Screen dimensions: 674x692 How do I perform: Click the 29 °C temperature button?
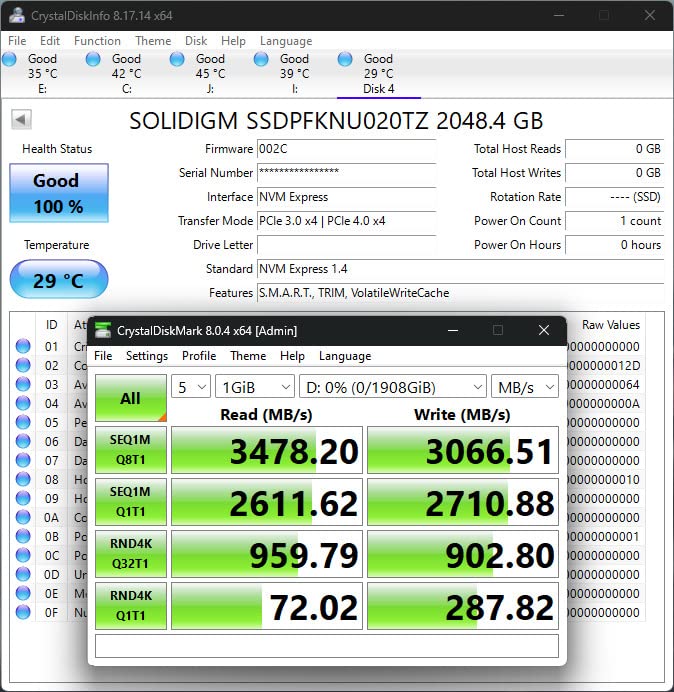click(x=59, y=280)
